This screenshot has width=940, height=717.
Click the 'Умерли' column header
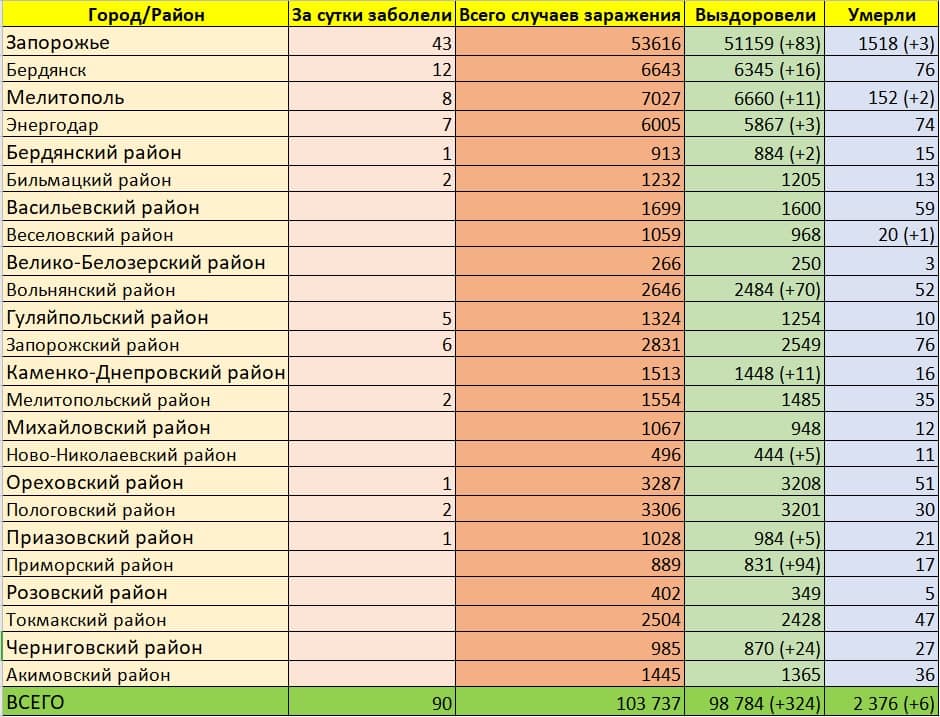click(882, 15)
